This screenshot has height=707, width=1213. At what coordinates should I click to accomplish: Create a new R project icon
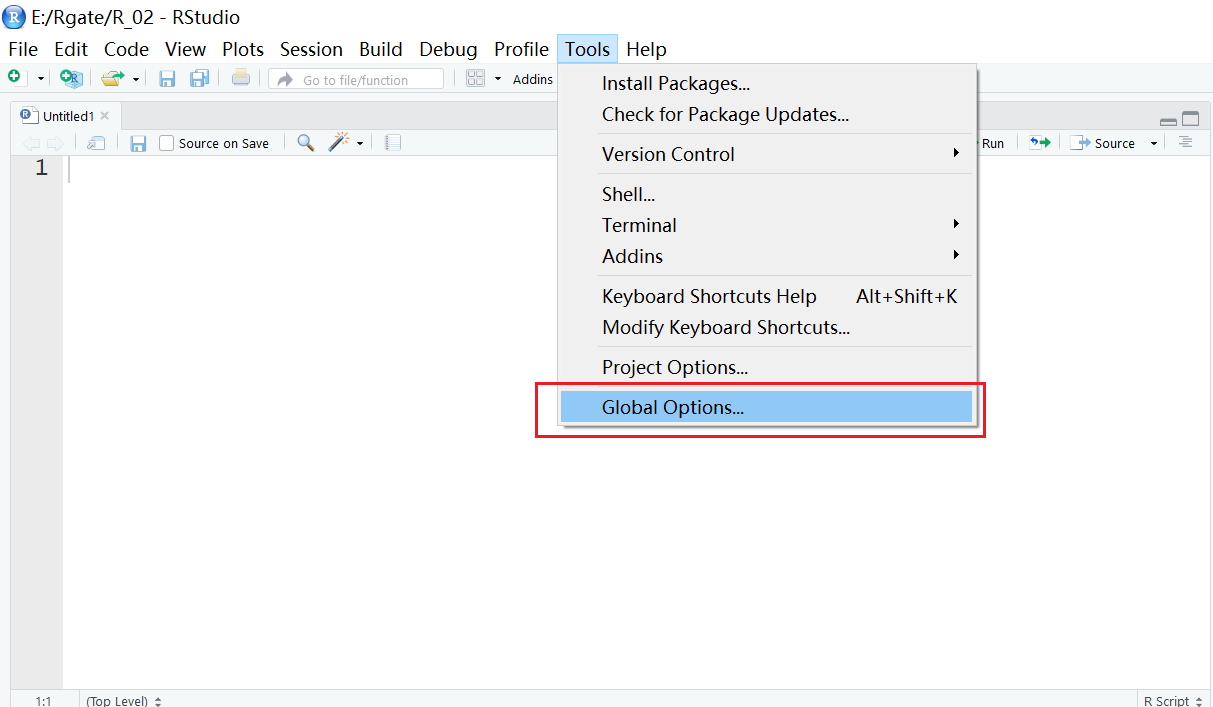(70, 78)
